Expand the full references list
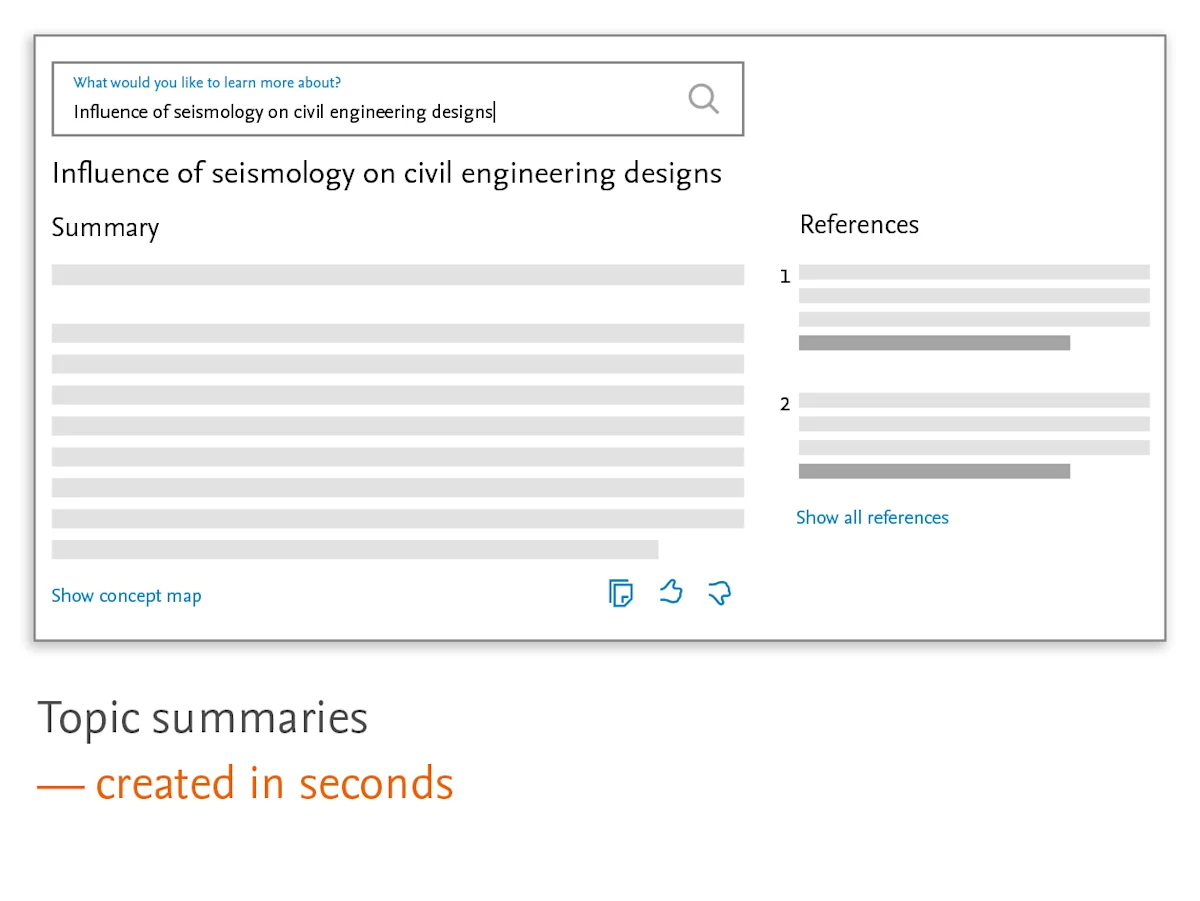This screenshot has height=901, width=1200. [872, 517]
